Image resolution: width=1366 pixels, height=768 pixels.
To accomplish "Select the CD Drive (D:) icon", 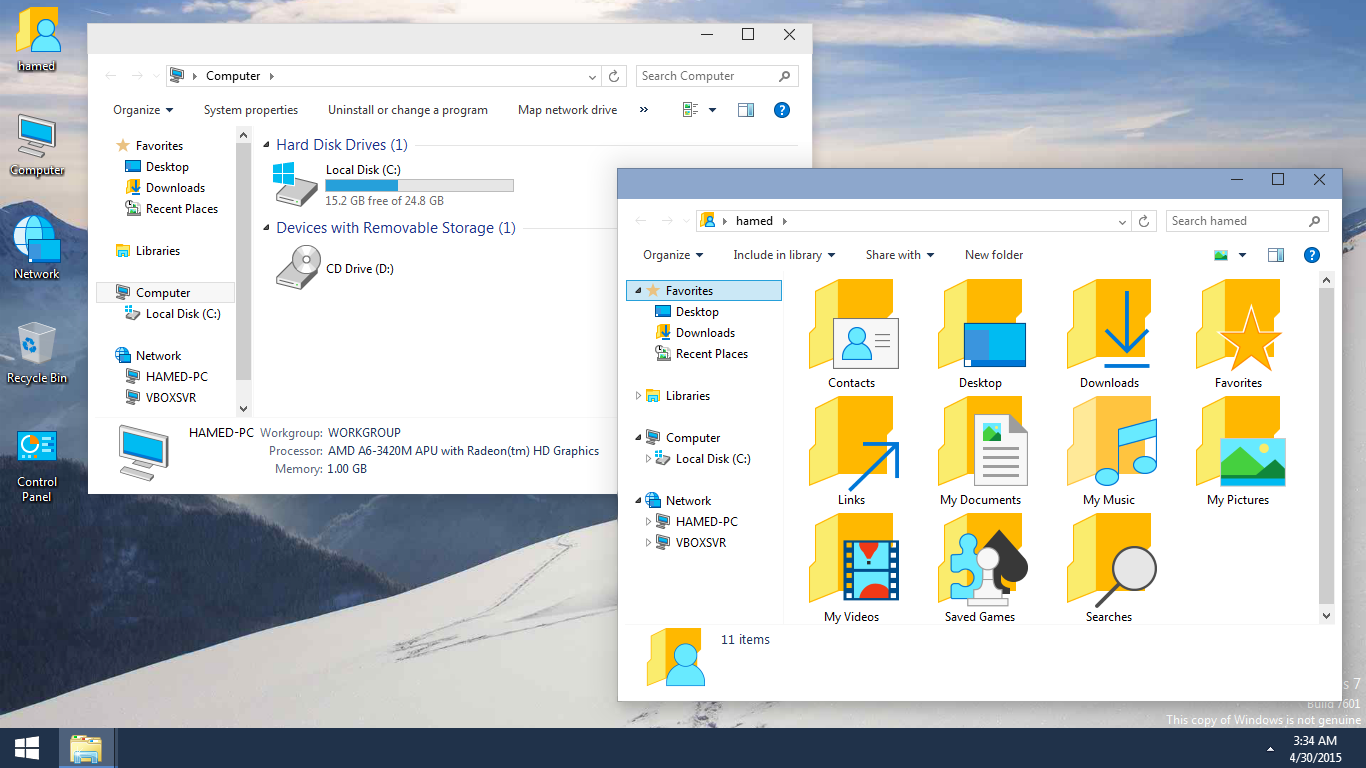I will tap(298, 268).
